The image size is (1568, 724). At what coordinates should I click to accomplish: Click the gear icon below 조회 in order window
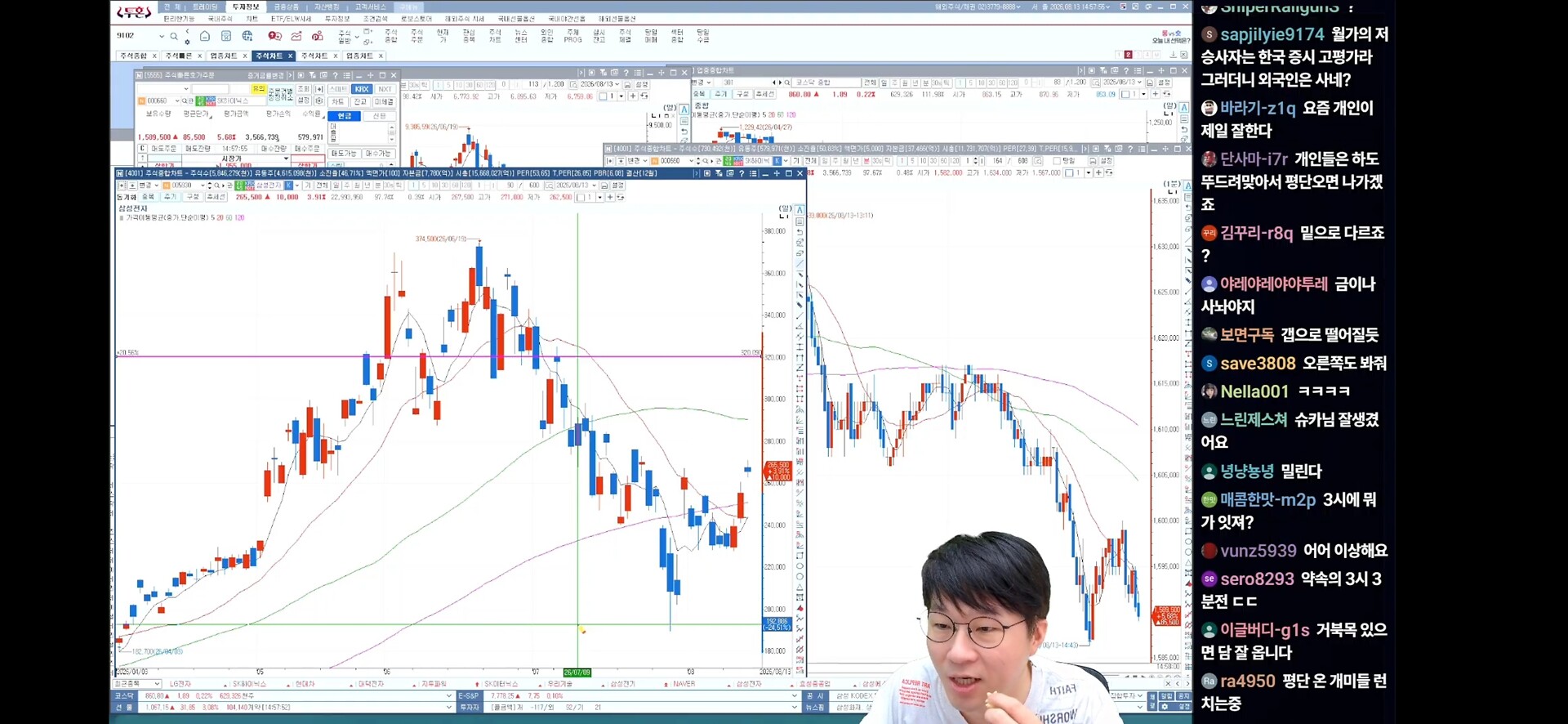coord(320,101)
